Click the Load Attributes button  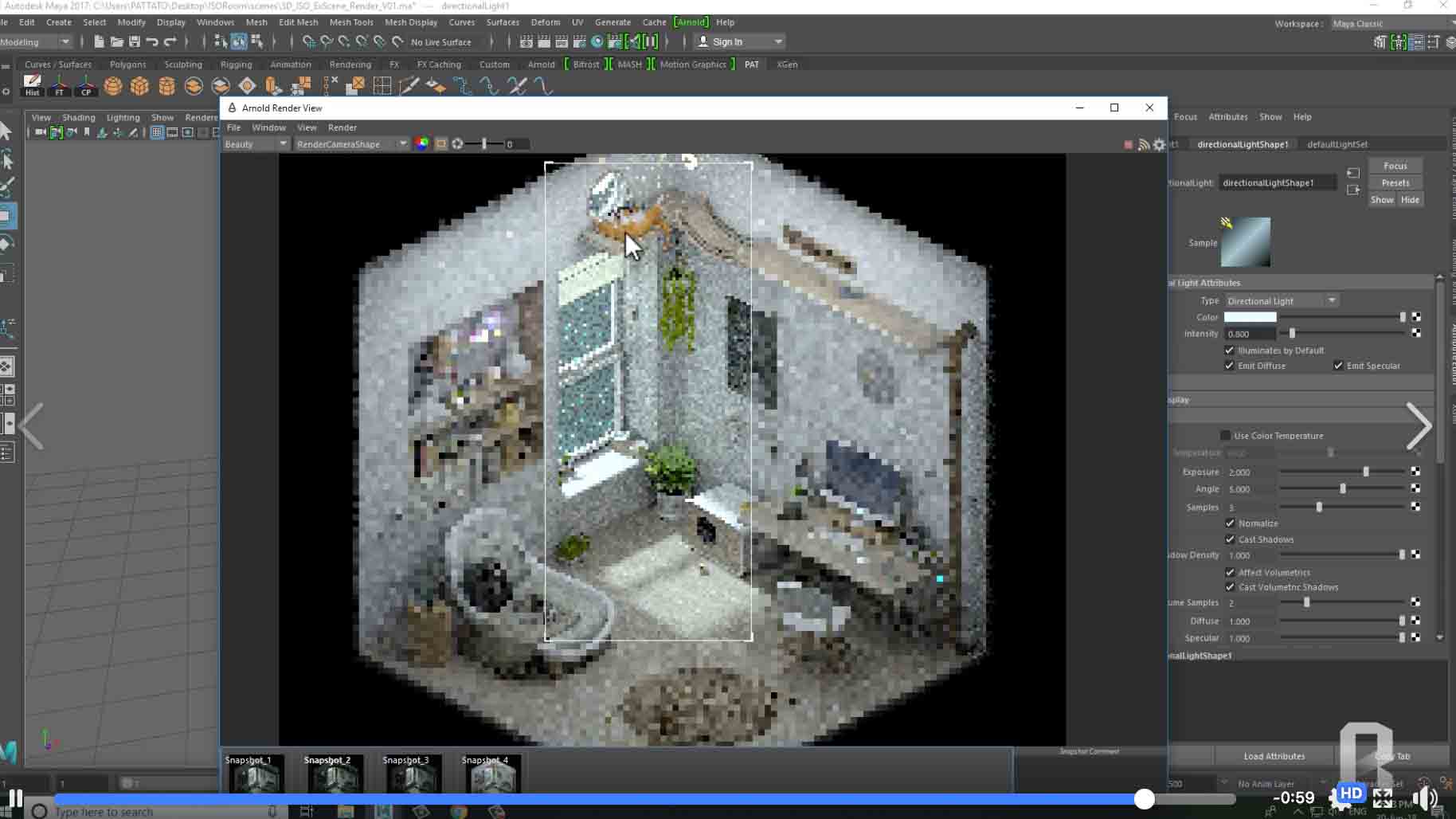click(x=1274, y=756)
